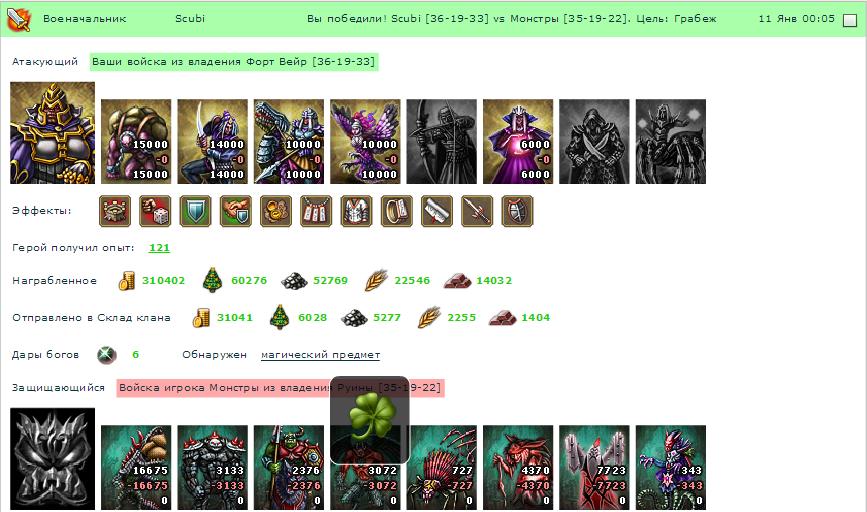The width and height of the screenshot is (867, 512).
Task: Tick the report selection checkbox
Action: click(x=849, y=20)
